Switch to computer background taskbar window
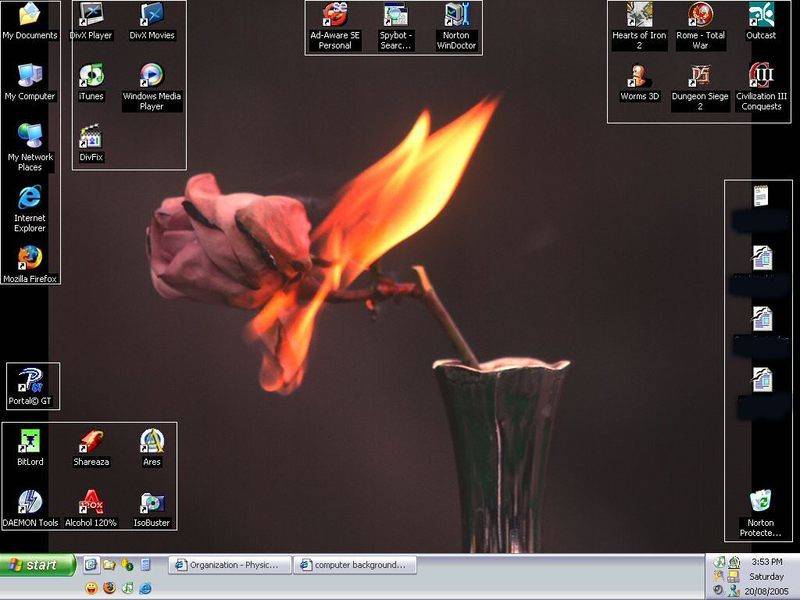 coord(355,565)
